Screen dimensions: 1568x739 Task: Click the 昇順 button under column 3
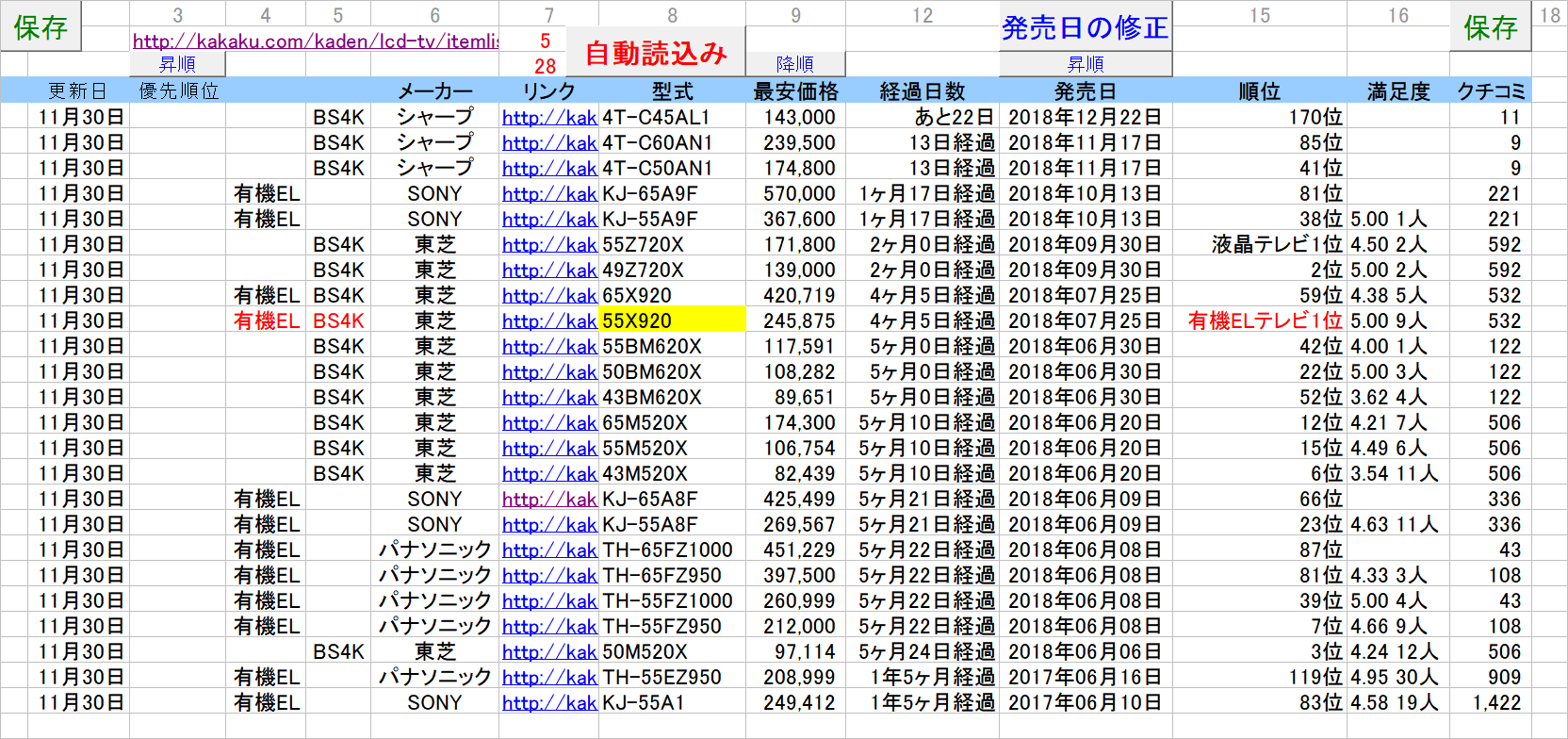tap(177, 64)
